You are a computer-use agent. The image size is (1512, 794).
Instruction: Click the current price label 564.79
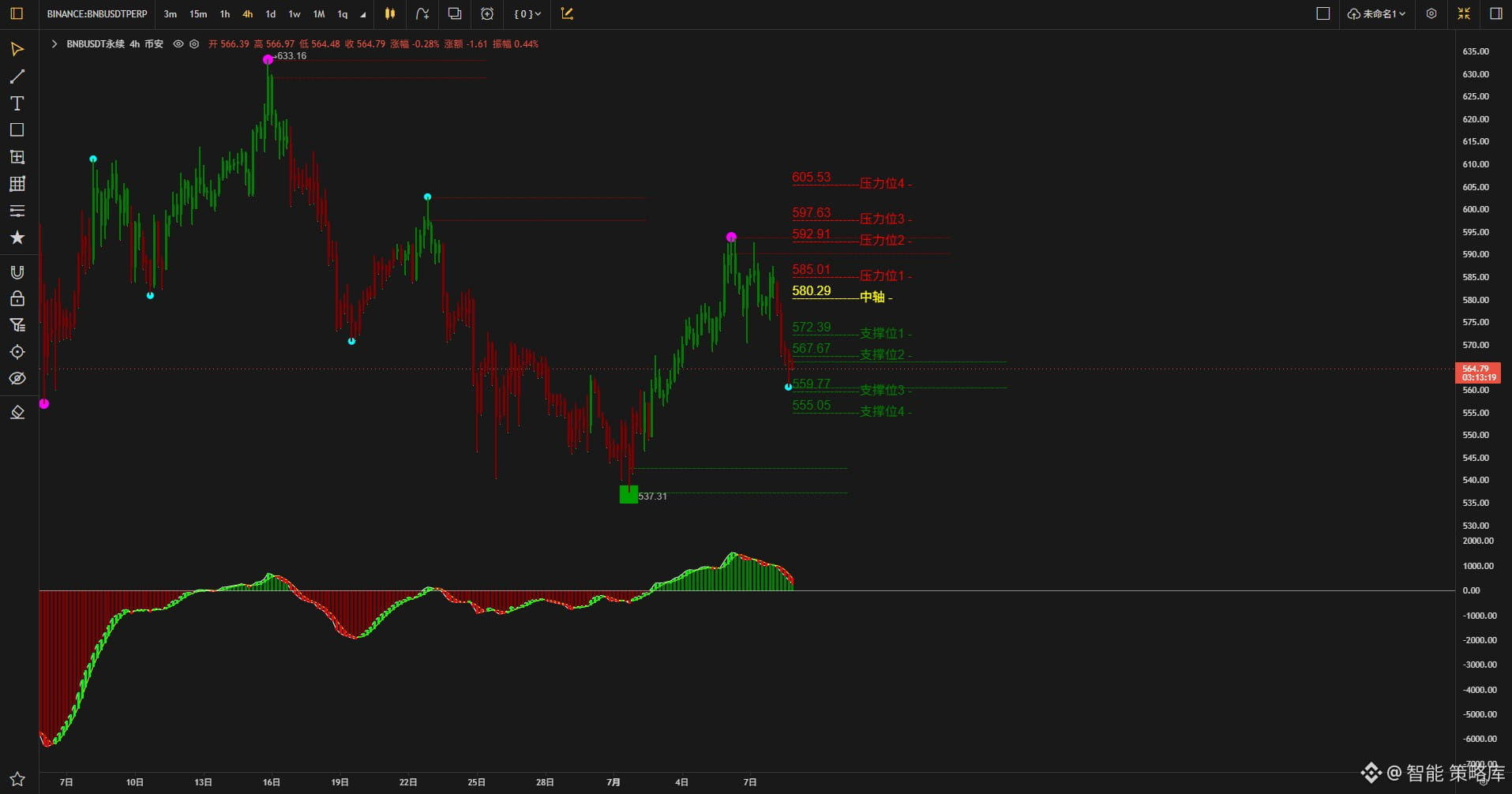point(1477,373)
